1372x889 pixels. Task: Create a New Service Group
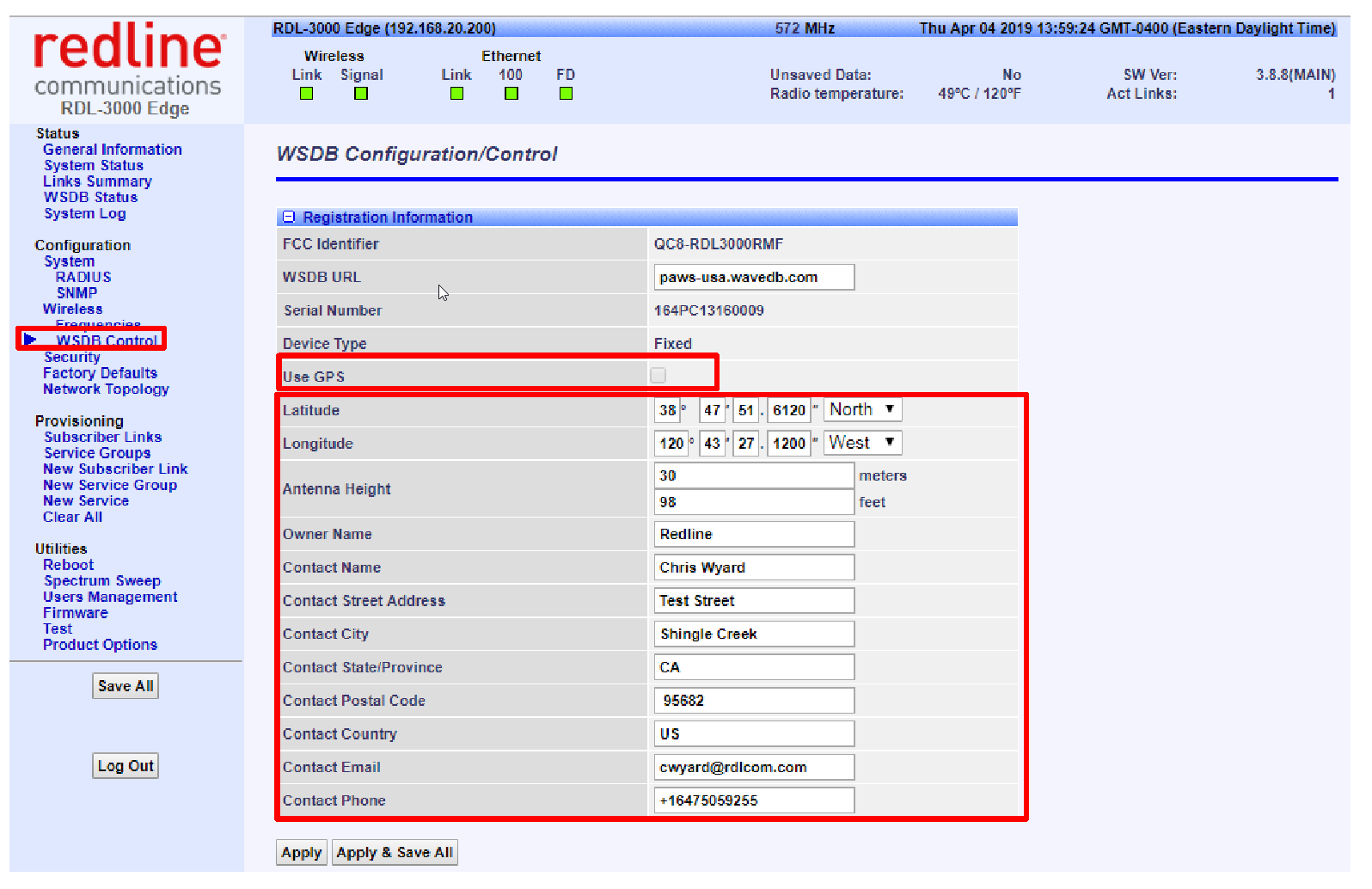(x=110, y=486)
